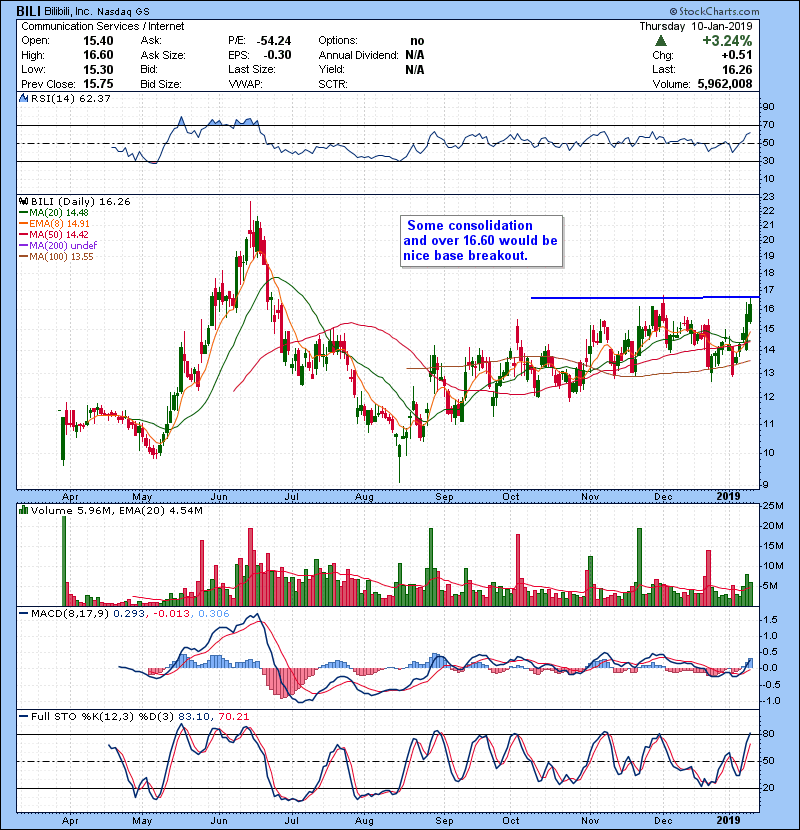Image resolution: width=800 pixels, height=830 pixels.
Task: Click the P/E -54.24 value
Action: pos(274,41)
